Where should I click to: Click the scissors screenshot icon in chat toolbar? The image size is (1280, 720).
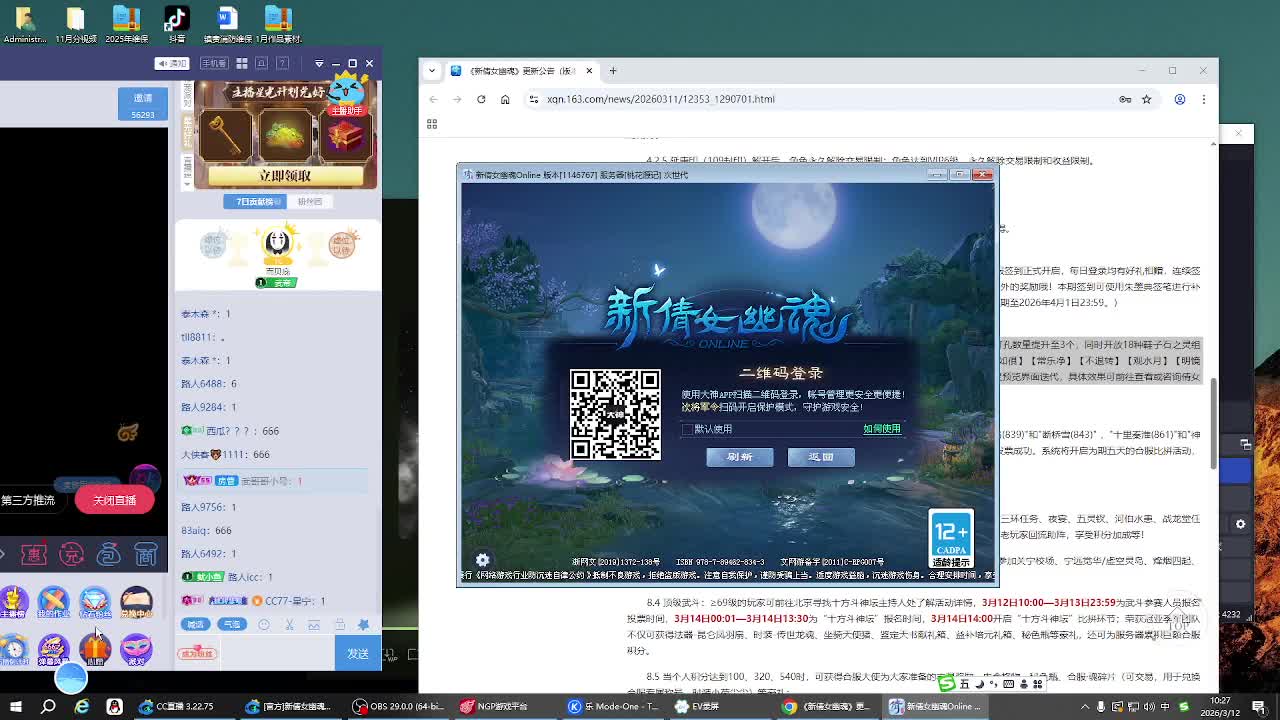289,624
